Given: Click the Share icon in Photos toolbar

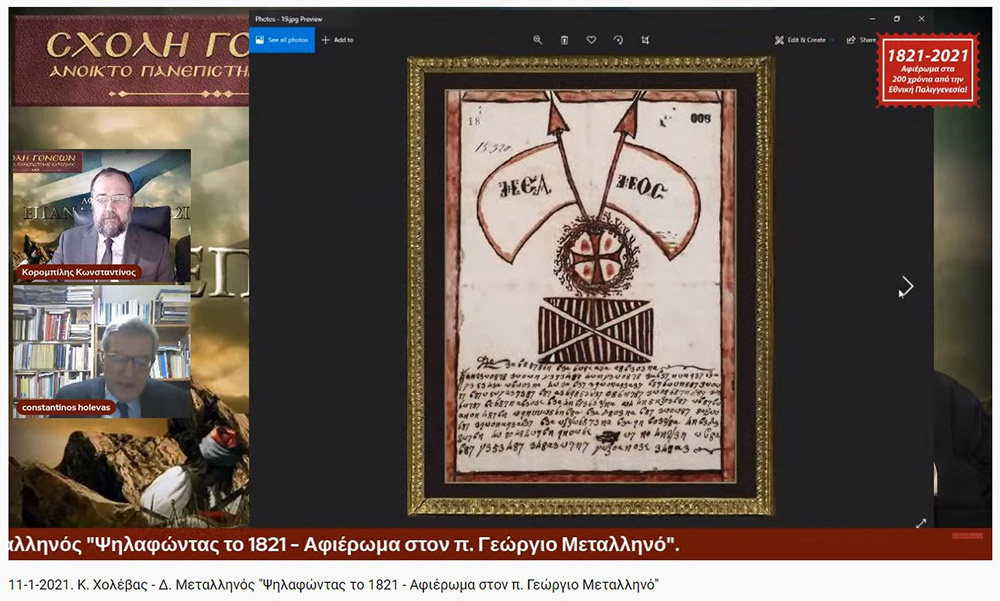Looking at the screenshot, I should 851,40.
